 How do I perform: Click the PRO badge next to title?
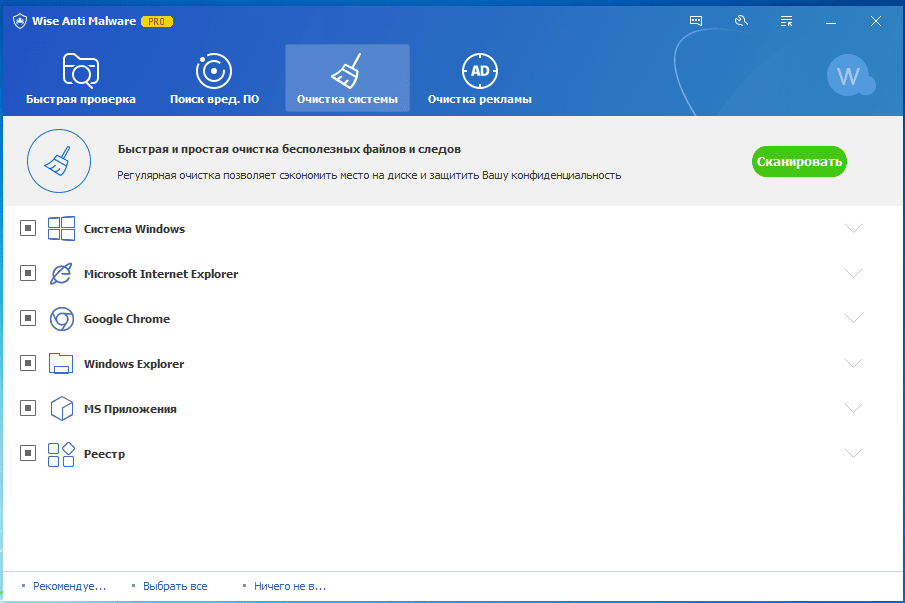tap(156, 21)
